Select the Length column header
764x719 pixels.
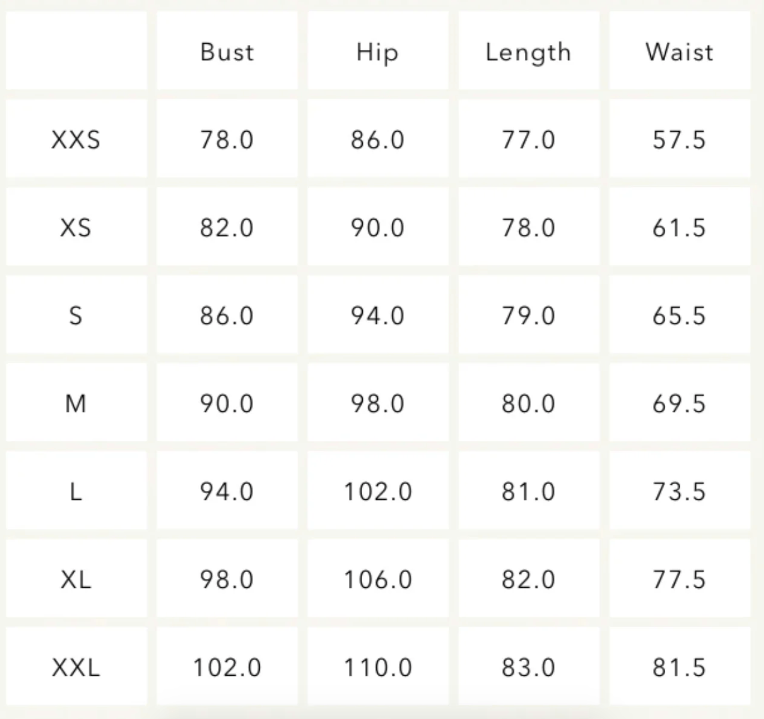pyautogui.click(x=528, y=52)
